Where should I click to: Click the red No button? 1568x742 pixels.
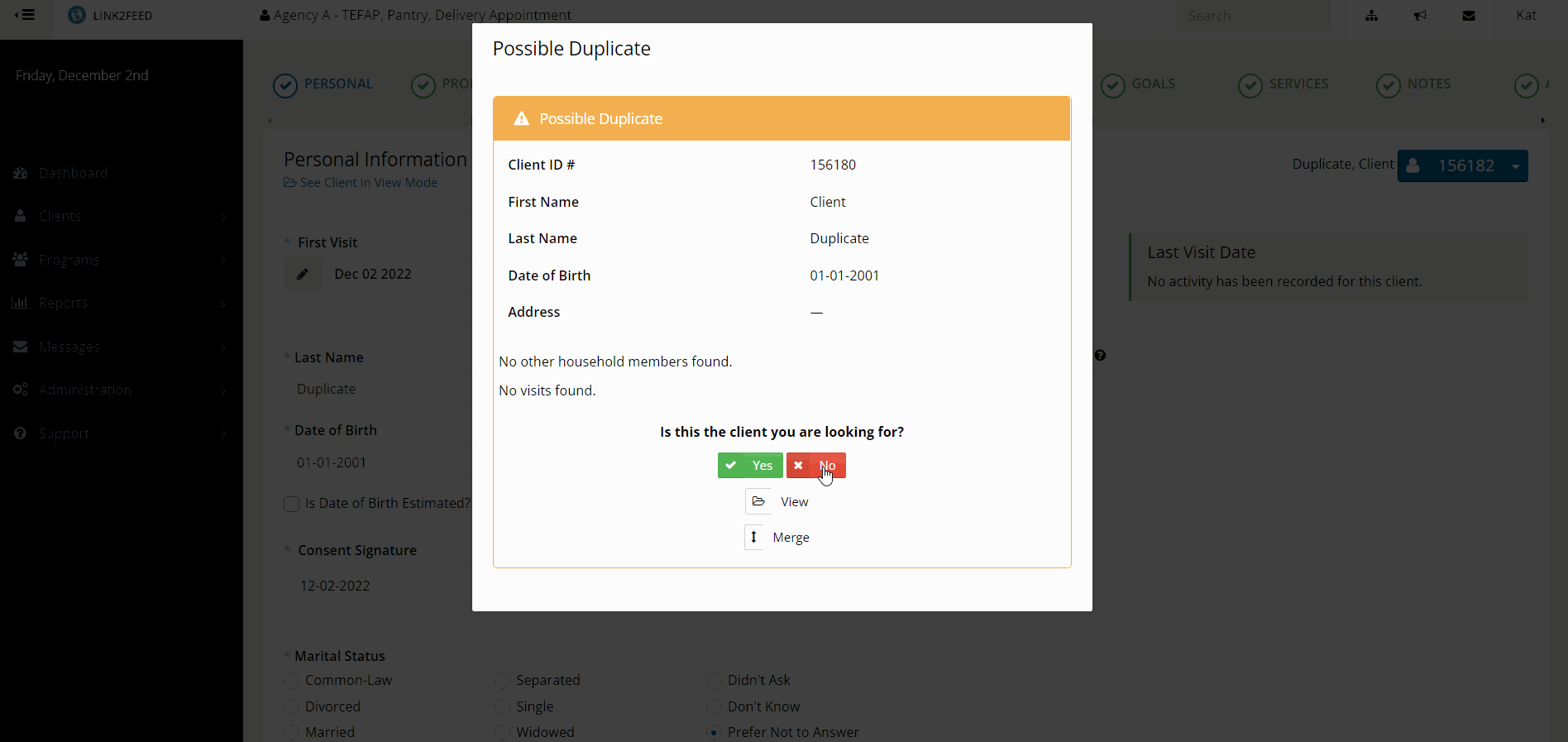[815, 466]
